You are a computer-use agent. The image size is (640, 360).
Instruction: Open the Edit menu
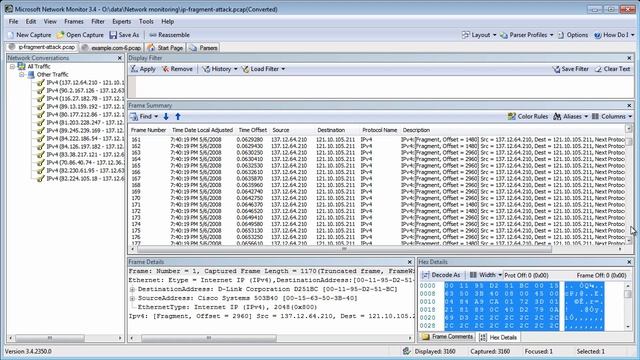coord(31,22)
